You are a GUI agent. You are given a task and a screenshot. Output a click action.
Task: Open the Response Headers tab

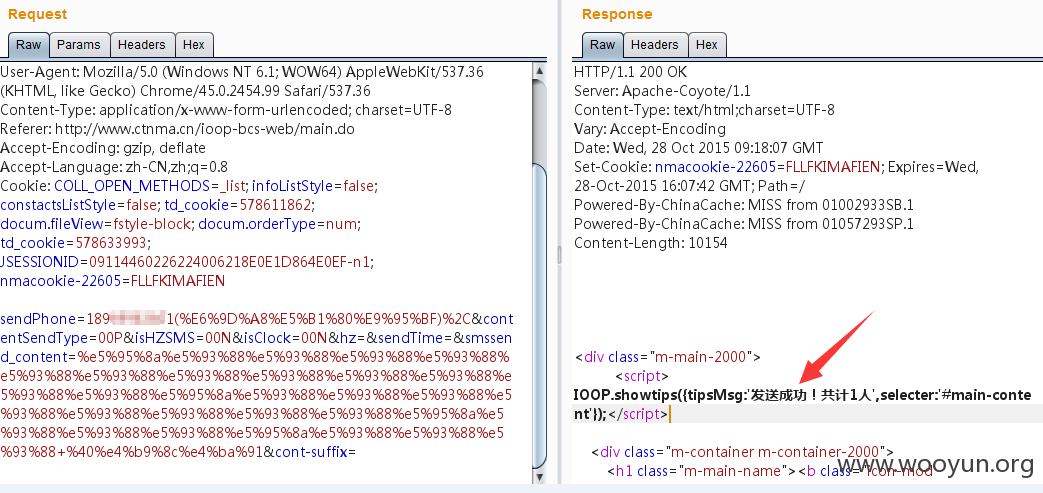click(x=655, y=45)
